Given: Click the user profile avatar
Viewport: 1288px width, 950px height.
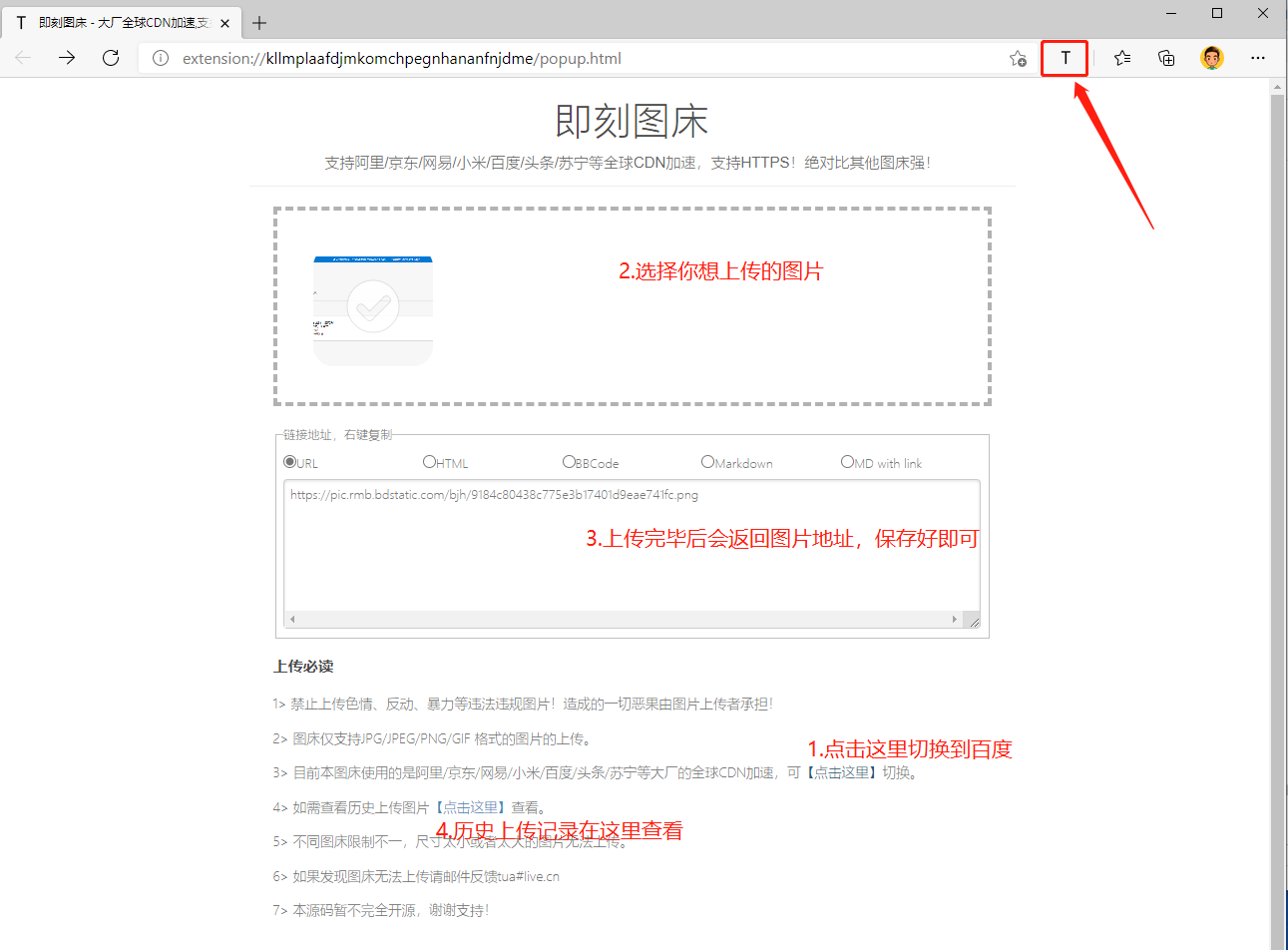Looking at the screenshot, I should [1212, 58].
